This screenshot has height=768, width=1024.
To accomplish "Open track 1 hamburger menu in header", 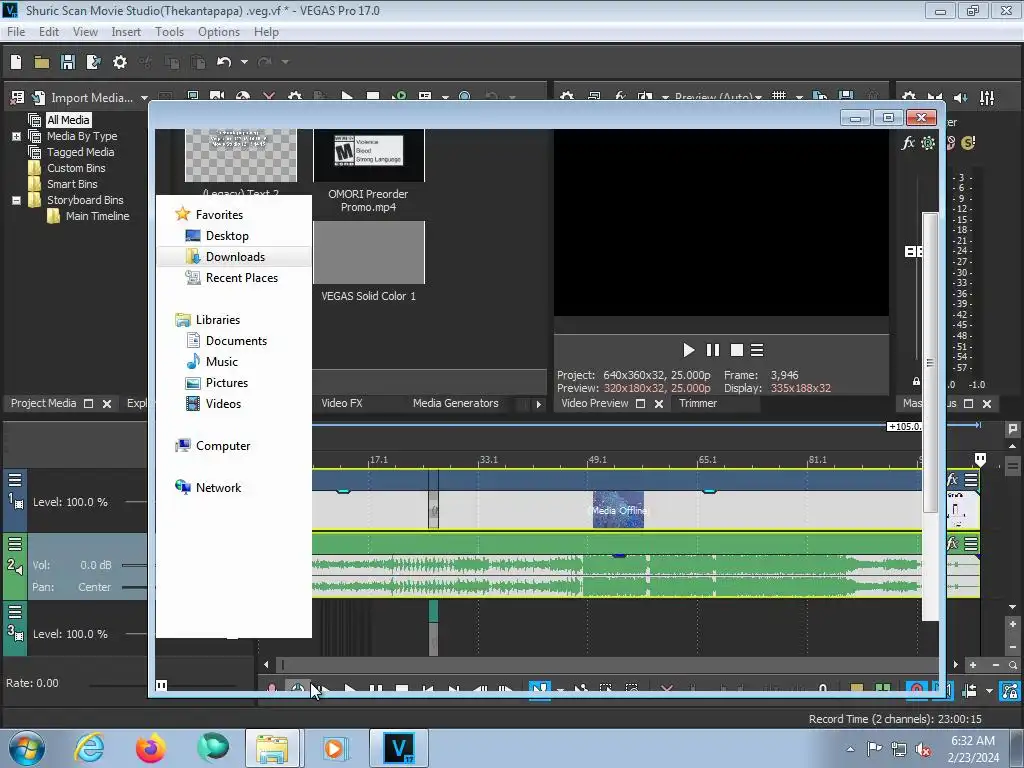I will pyautogui.click(x=15, y=480).
